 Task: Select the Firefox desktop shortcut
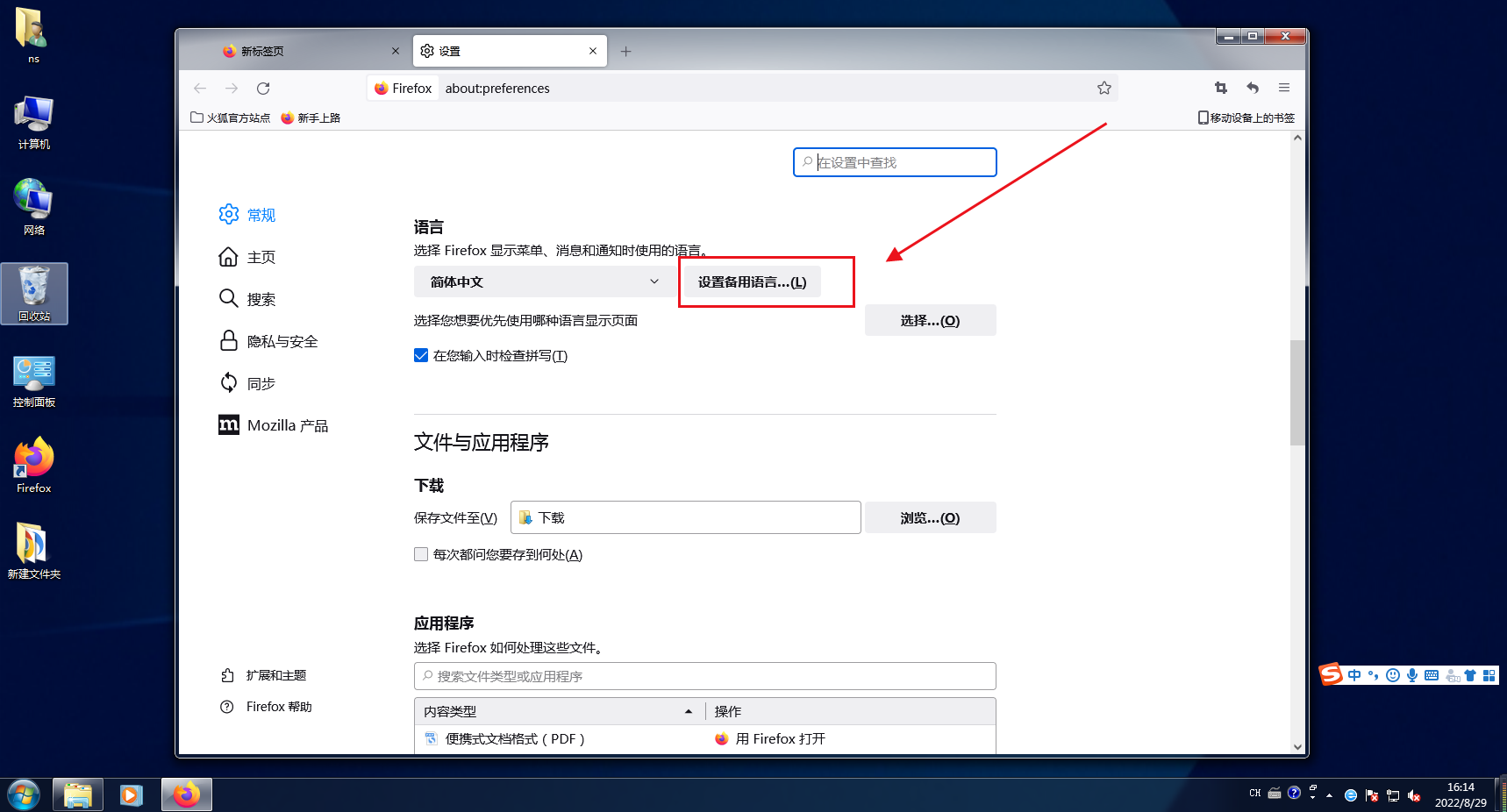[x=34, y=466]
